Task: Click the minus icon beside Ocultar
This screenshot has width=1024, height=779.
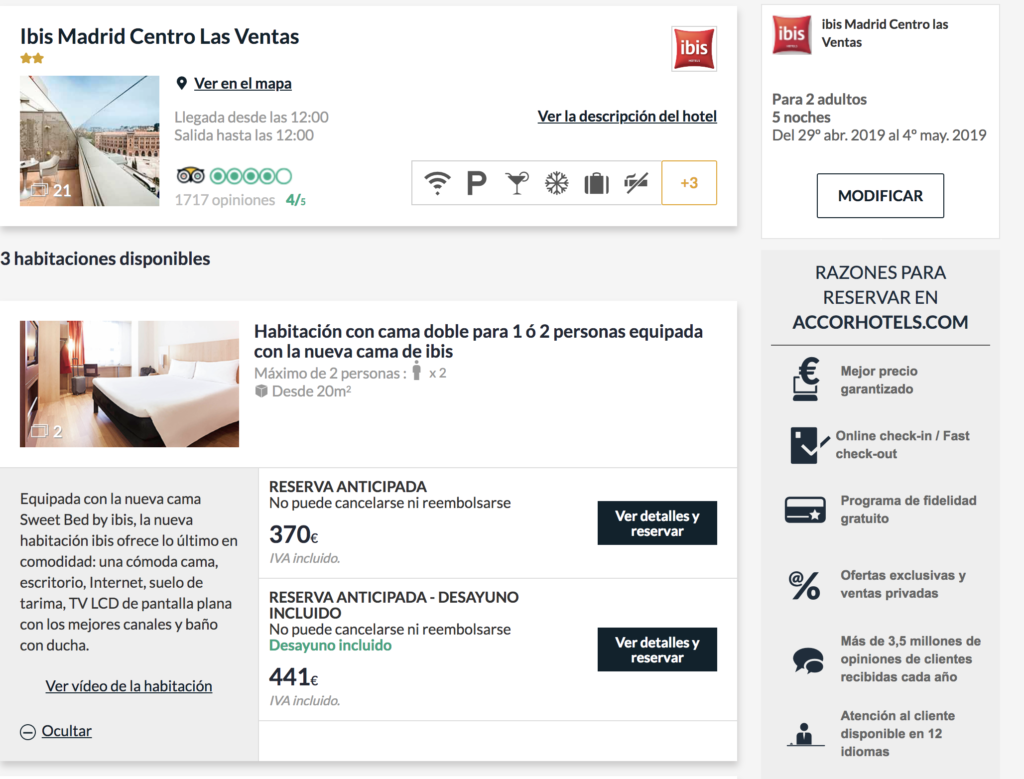Action: point(27,732)
